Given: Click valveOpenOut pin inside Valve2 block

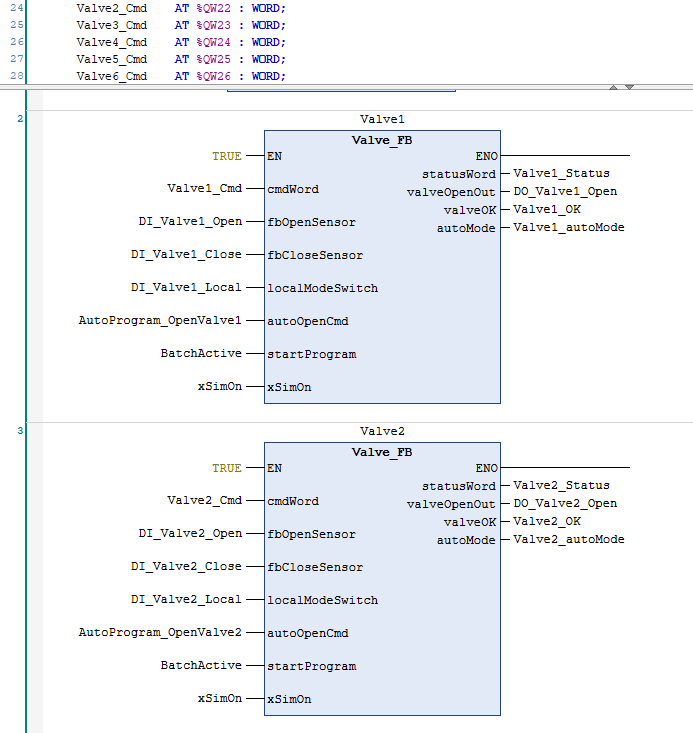Looking at the screenshot, I should (451, 504).
